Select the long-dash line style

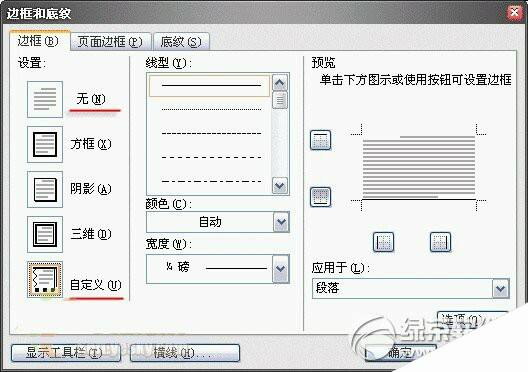211,157
